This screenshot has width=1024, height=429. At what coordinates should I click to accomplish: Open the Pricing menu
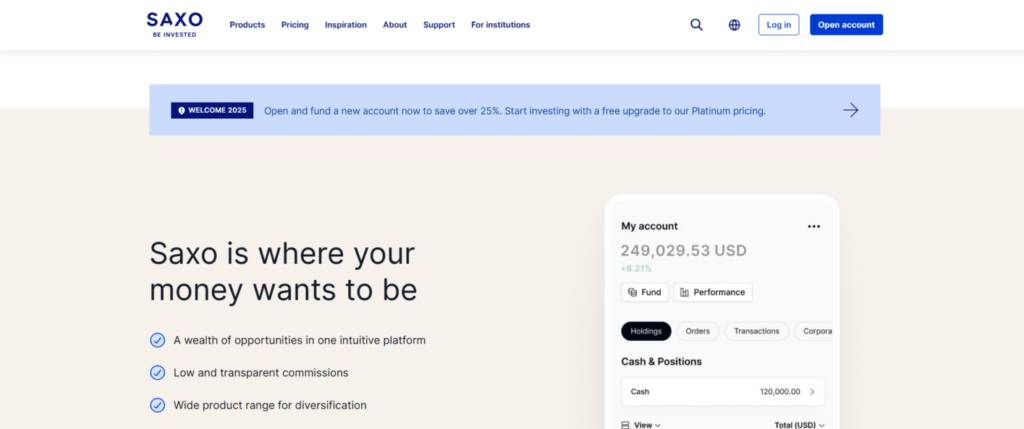[x=295, y=25]
